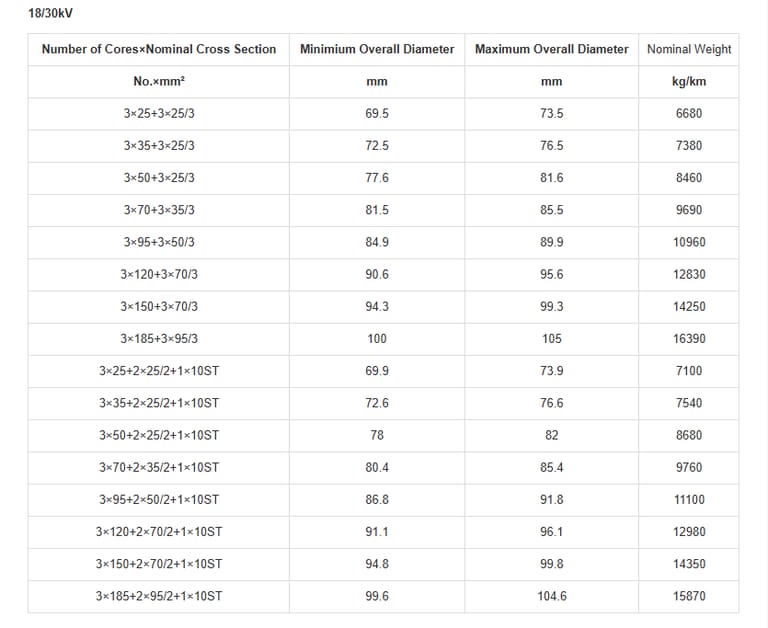Select the Maximum Overall Diameter column header
Viewport: 768px width, 628px height.
(551, 49)
